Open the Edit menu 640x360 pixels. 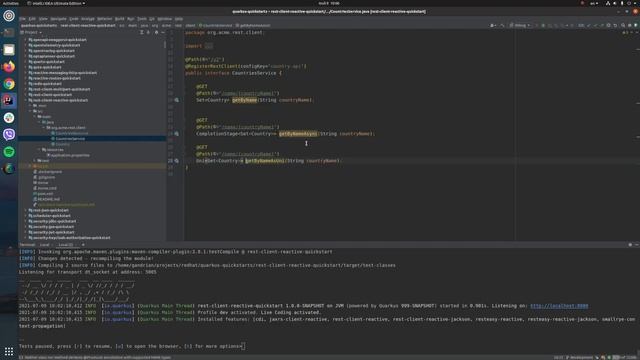click(x=32, y=19)
